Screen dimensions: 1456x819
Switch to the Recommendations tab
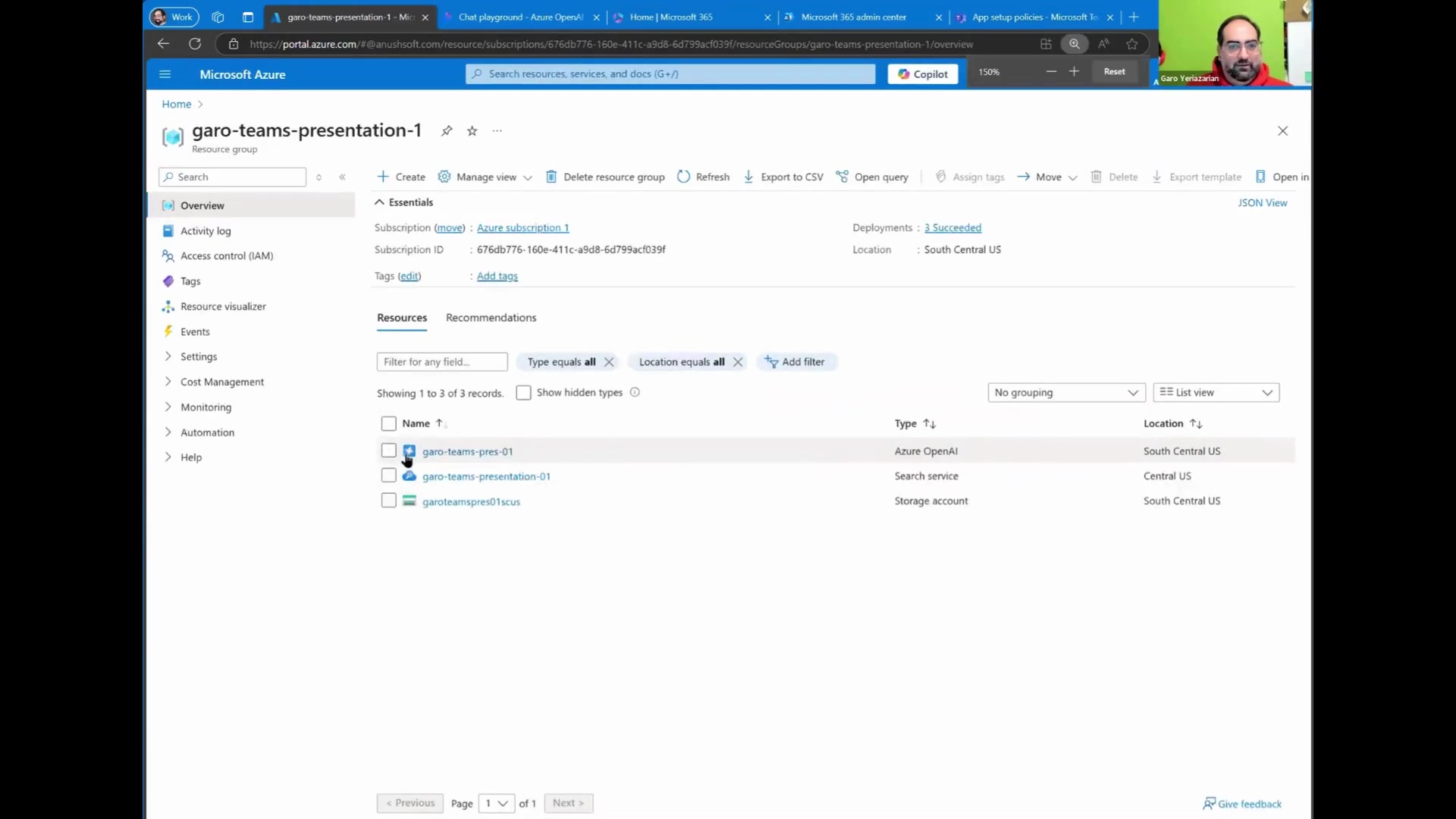tap(491, 318)
